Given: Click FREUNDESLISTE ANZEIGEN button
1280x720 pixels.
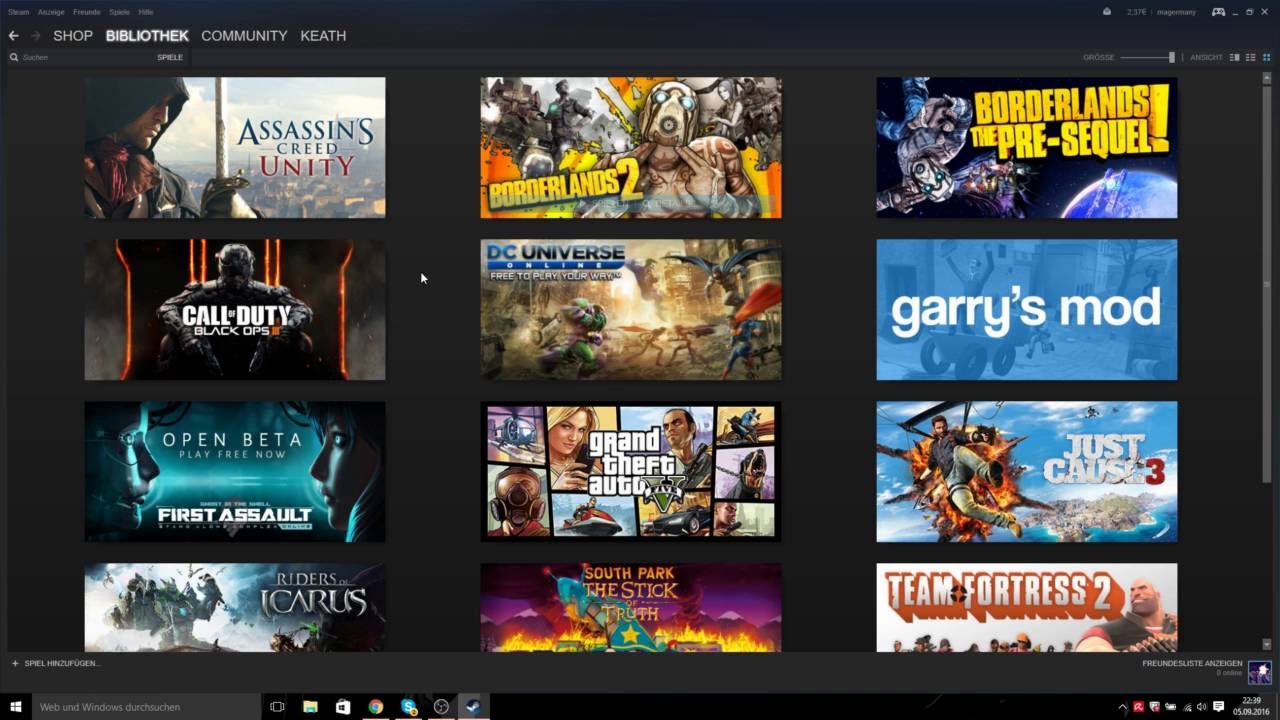Looking at the screenshot, I should (x=1192, y=663).
